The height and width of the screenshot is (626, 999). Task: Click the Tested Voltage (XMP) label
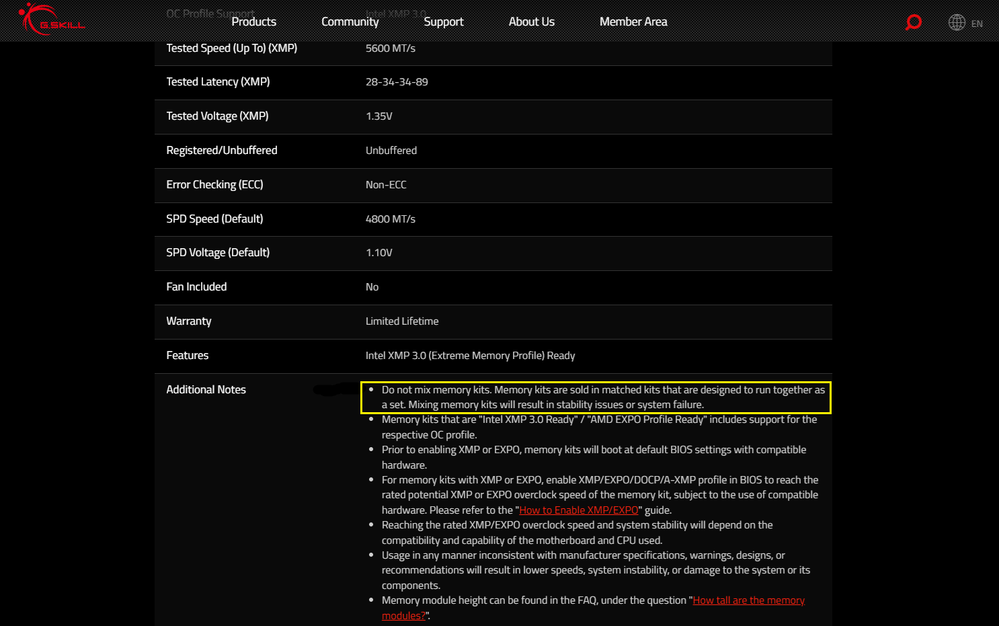217,117
